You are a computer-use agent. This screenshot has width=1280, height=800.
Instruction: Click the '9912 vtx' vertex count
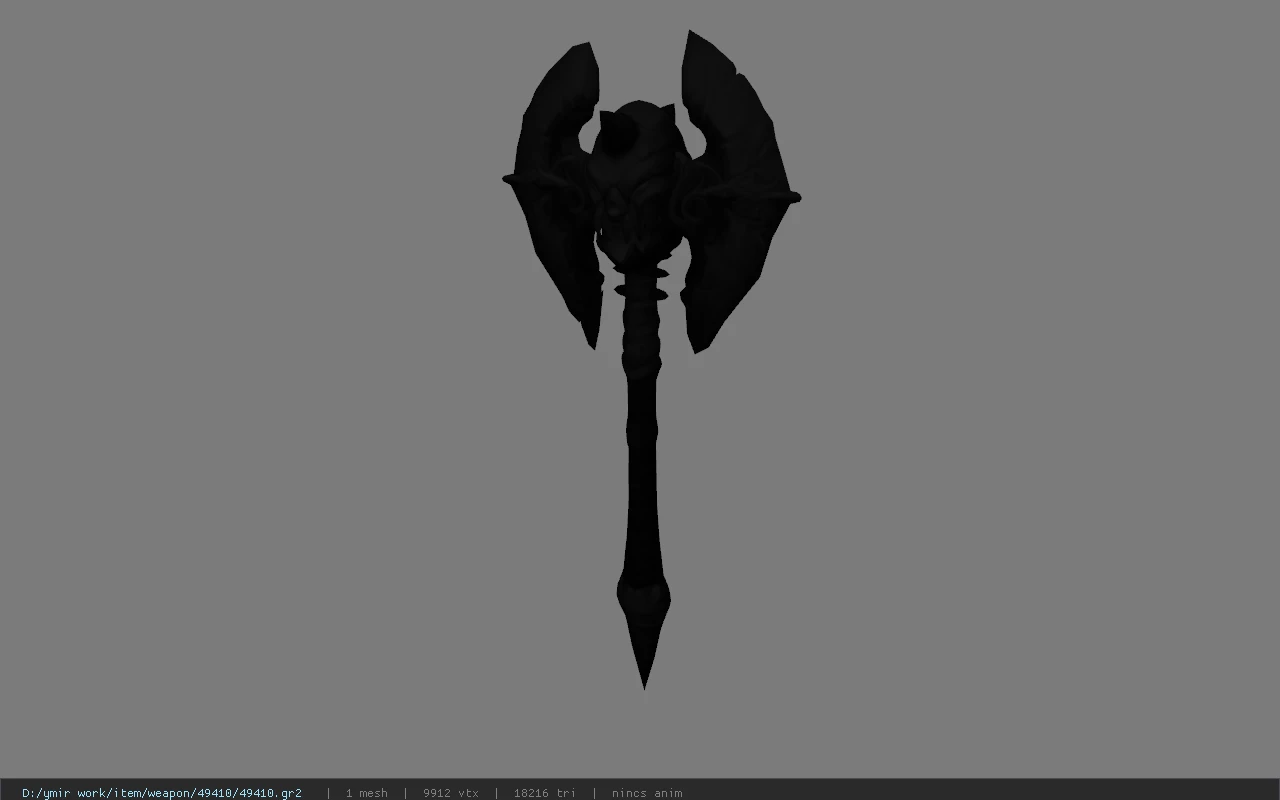(x=451, y=793)
